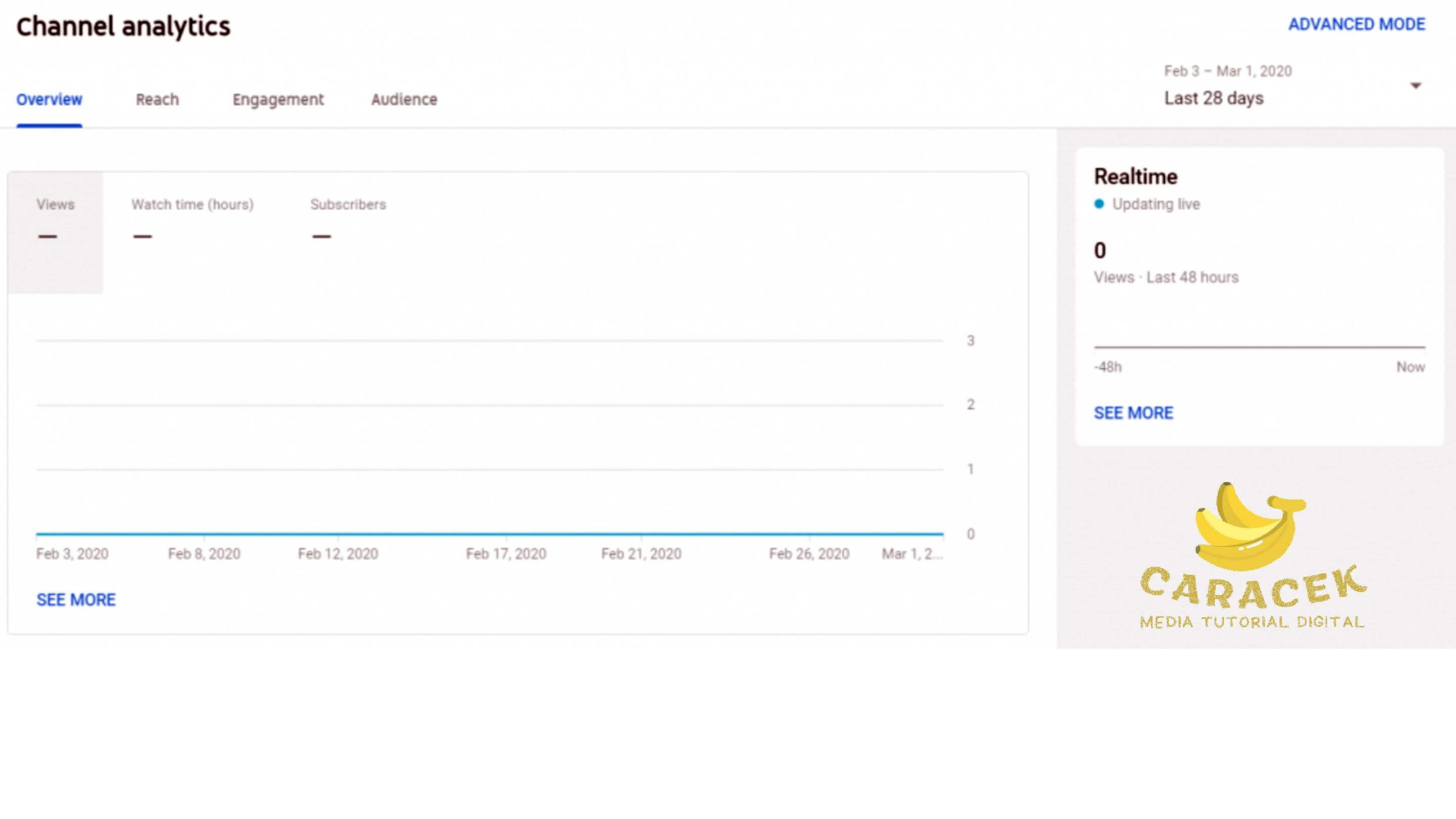
Task: Open the Overview tab
Action: pos(49,100)
